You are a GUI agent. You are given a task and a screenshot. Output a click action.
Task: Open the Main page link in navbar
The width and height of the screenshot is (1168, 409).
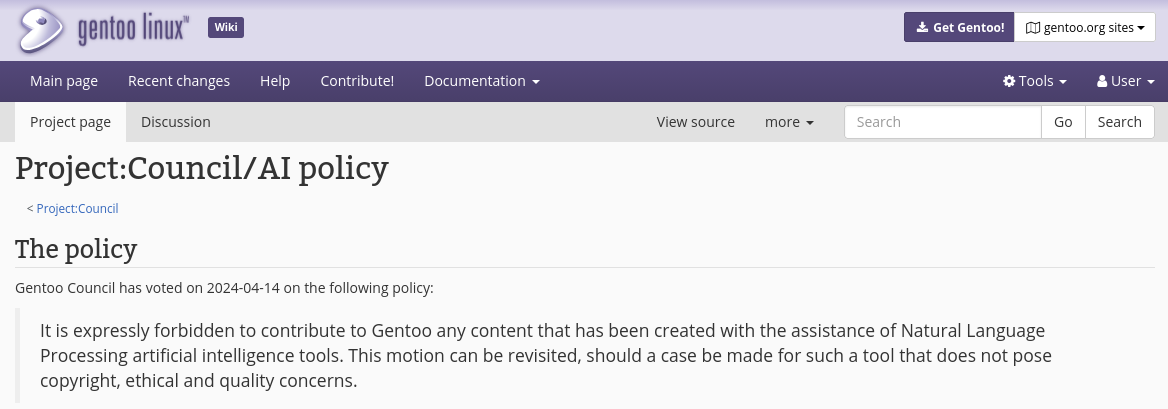click(63, 81)
